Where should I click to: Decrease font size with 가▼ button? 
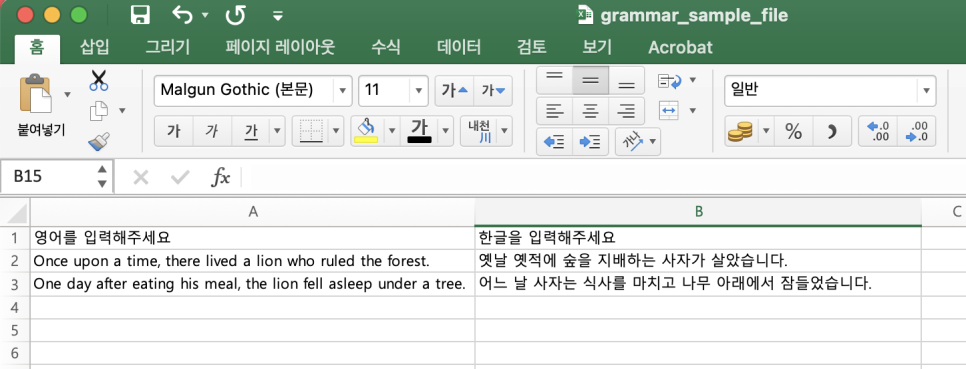pyautogui.click(x=493, y=91)
